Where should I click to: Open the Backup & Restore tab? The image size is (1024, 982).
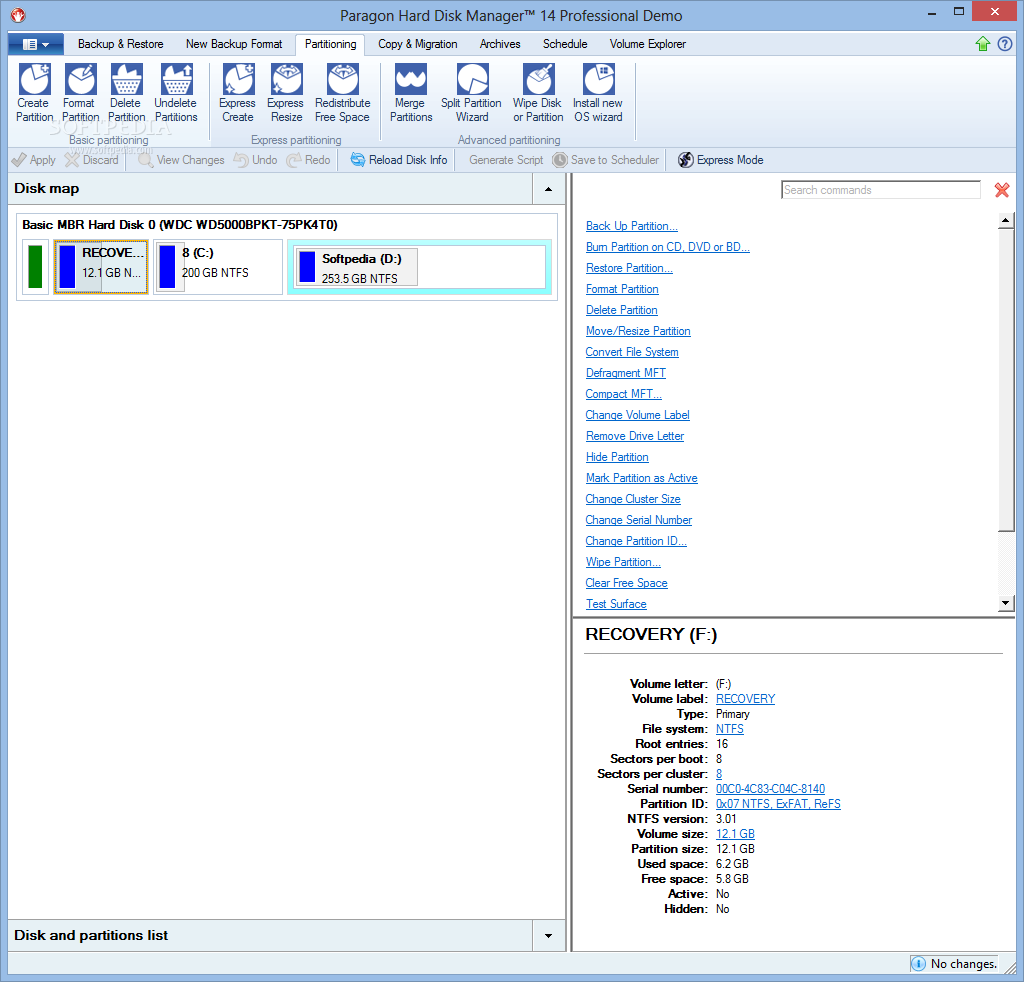[121, 44]
